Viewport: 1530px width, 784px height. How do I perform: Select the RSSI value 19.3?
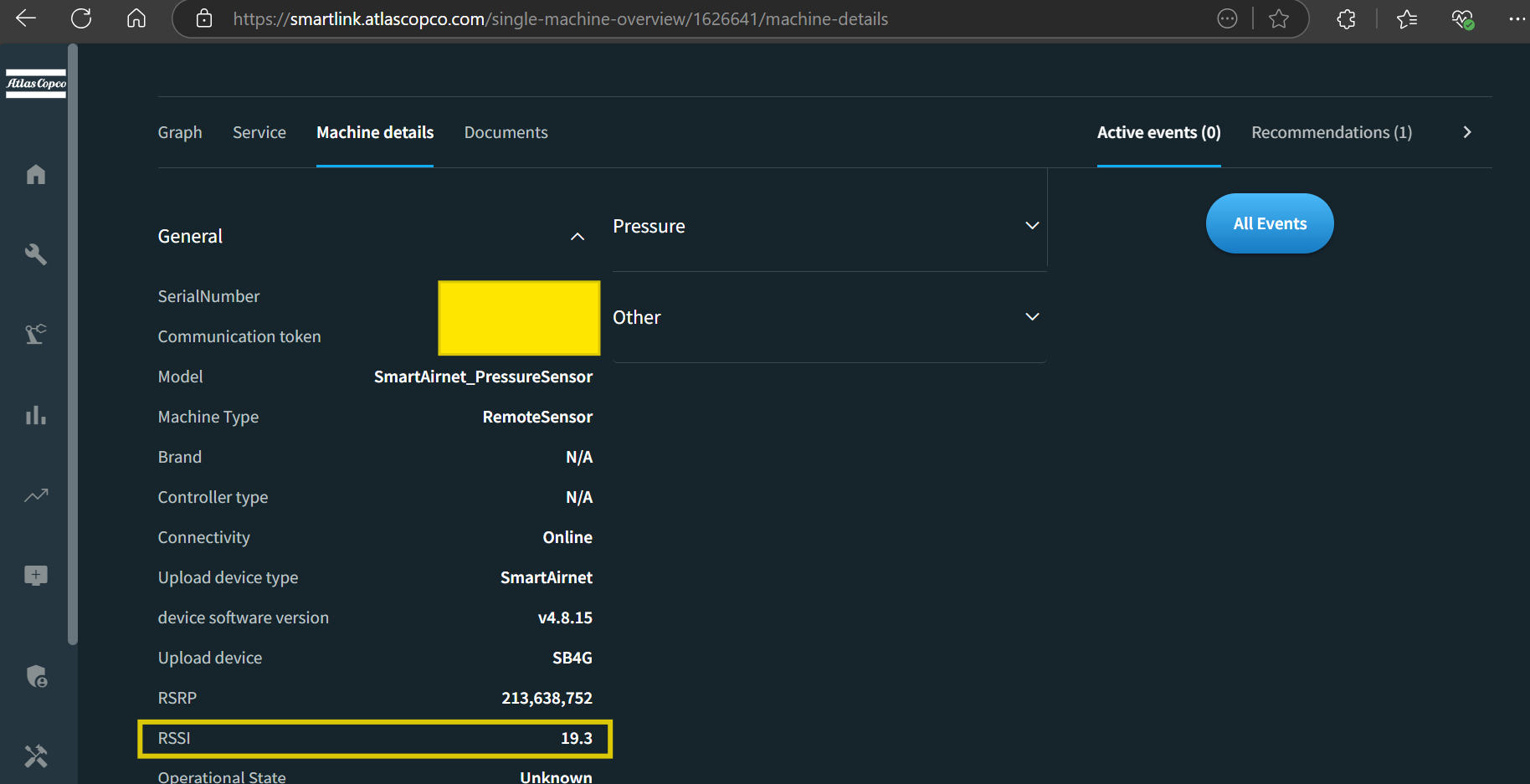click(577, 738)
